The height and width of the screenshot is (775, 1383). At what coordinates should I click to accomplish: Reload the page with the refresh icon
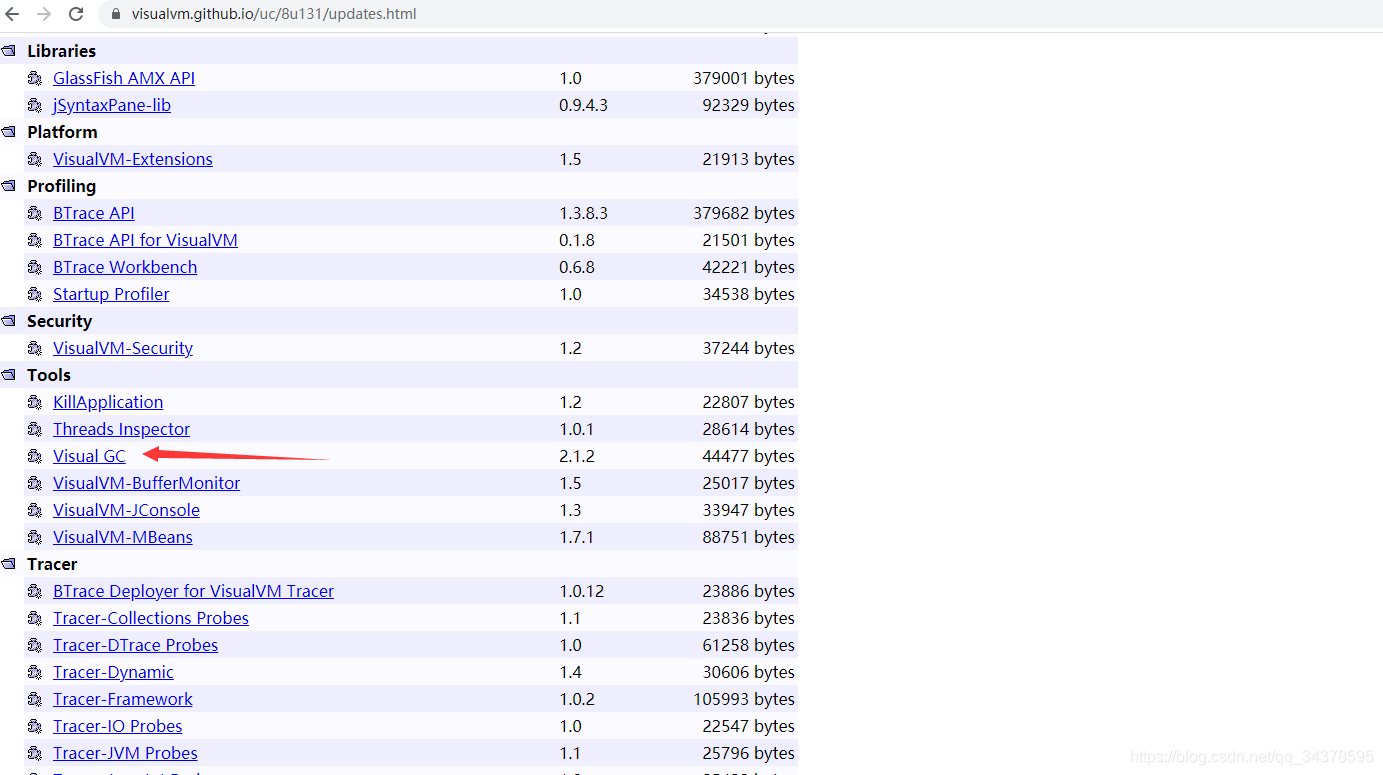(76, 14)
